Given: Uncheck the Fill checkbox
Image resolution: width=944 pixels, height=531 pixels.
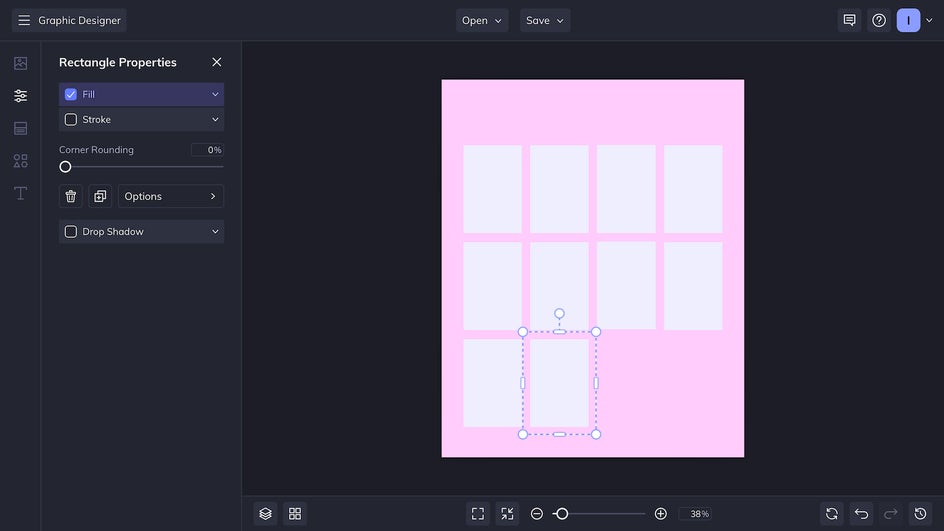Looking at the screenshot, I should pos(71,95).
